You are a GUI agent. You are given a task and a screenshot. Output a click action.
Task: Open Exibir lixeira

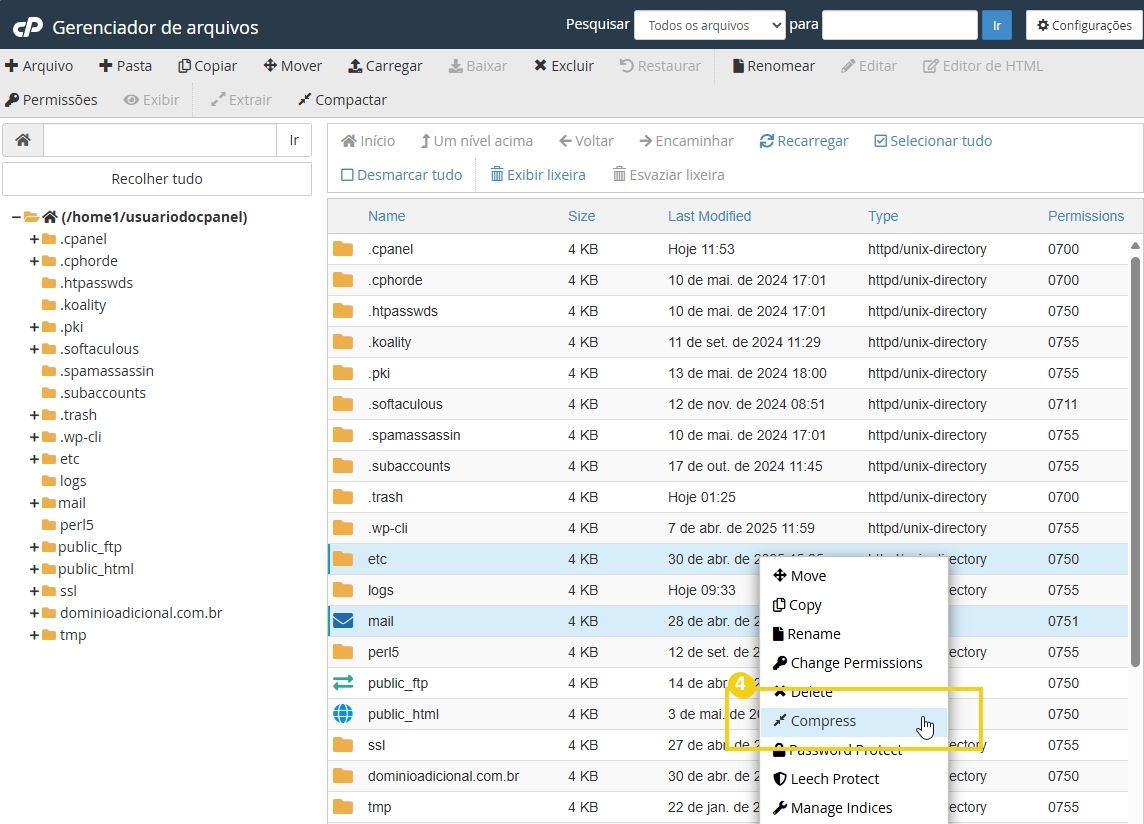(x=538, y=175)
